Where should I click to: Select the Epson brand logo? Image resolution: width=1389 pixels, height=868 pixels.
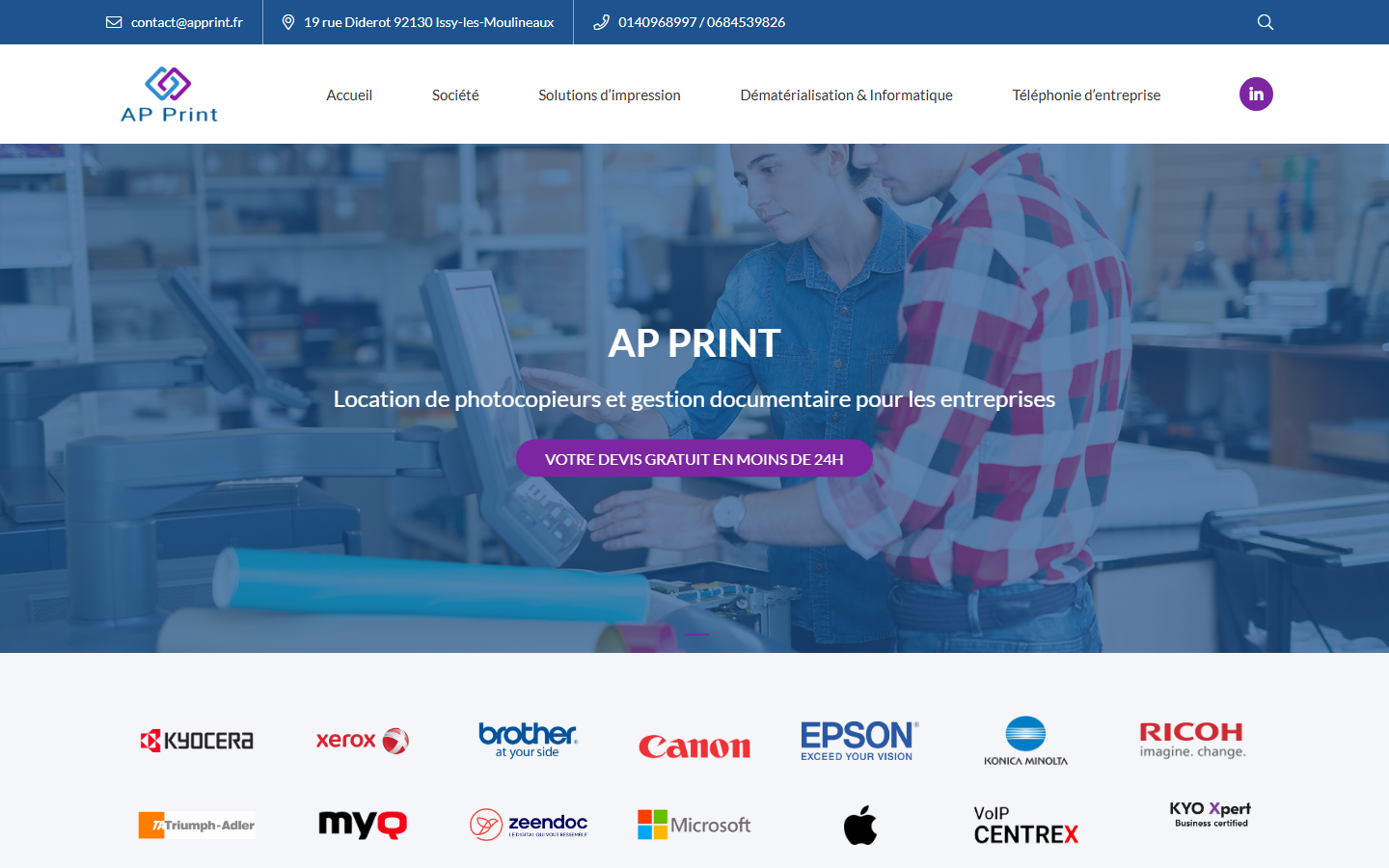click(859, 741)
